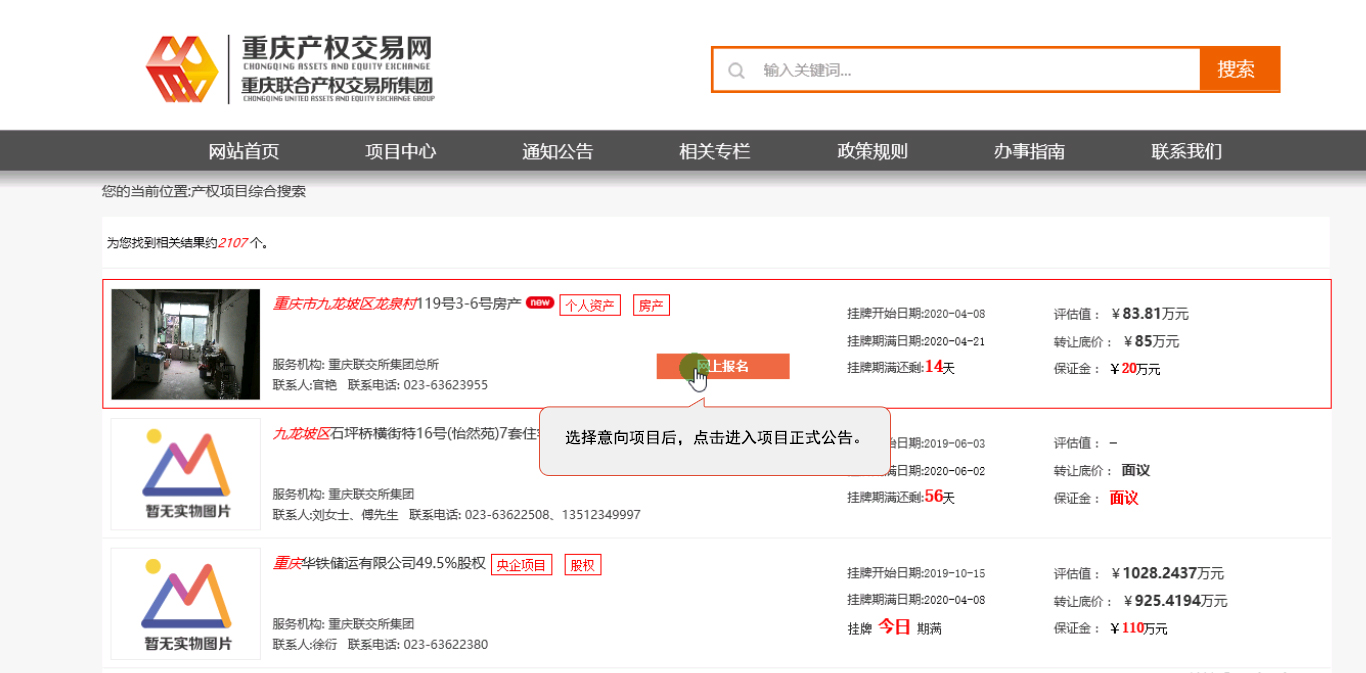This screenshot has width=1366, height=673.
Task: Click 挂牌期满还剩 56天 text
Action: tap(901, 497)
